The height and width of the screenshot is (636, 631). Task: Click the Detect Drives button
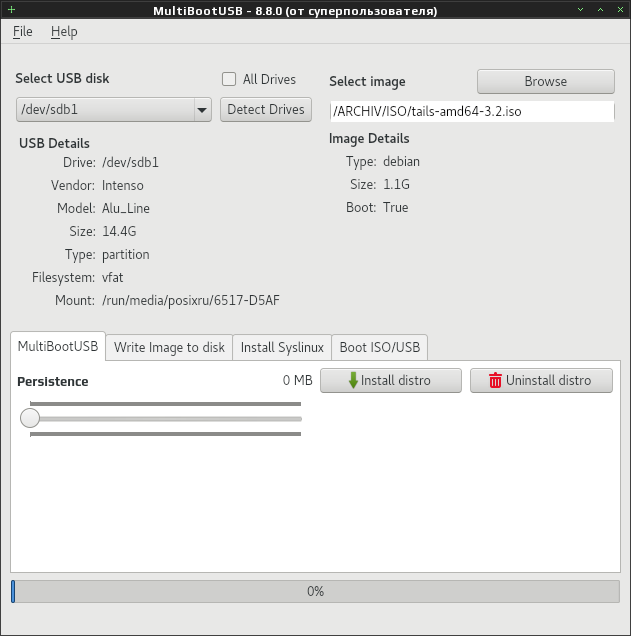coord(266,110)
